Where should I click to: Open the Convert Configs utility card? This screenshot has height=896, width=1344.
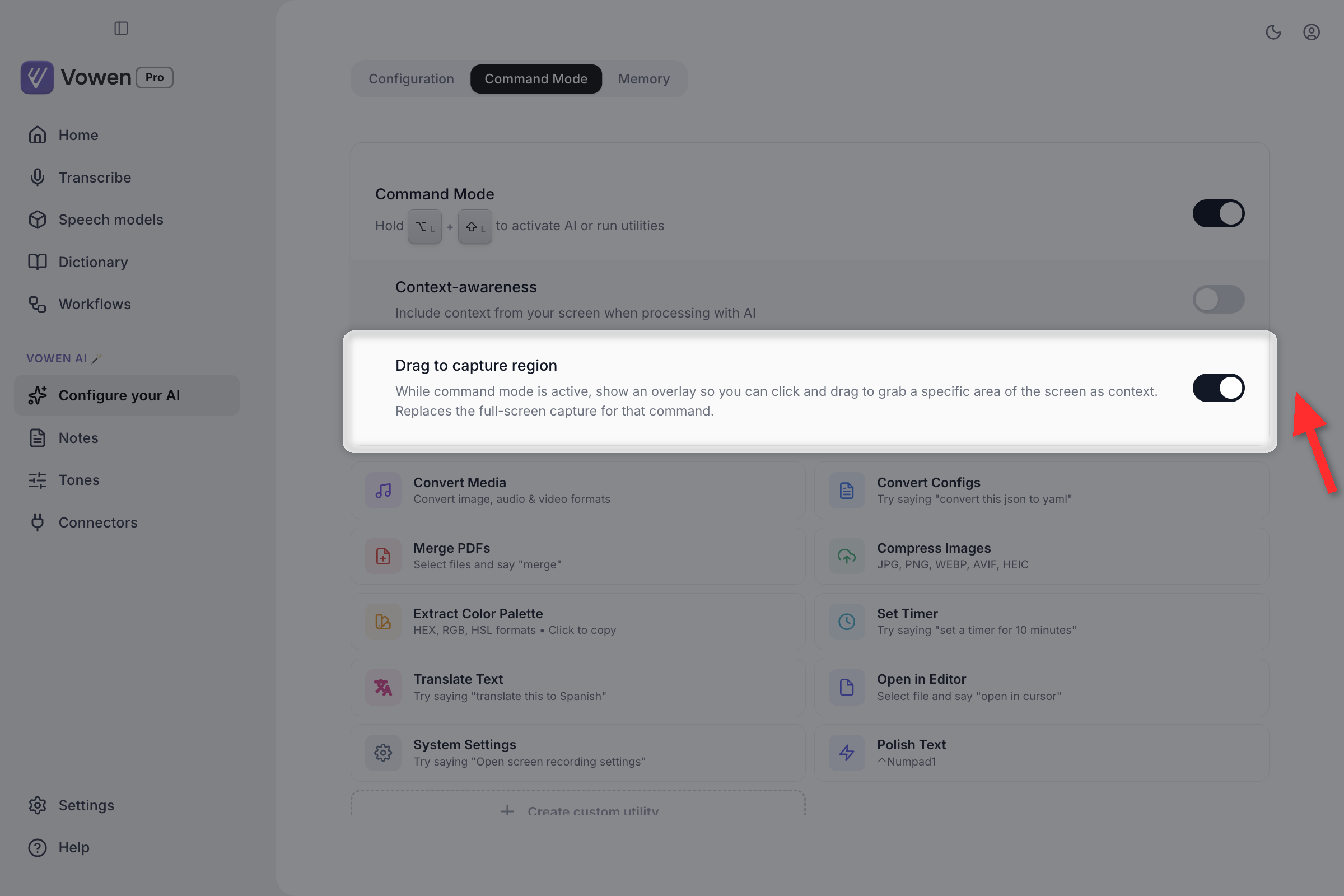coord(1042,491)
